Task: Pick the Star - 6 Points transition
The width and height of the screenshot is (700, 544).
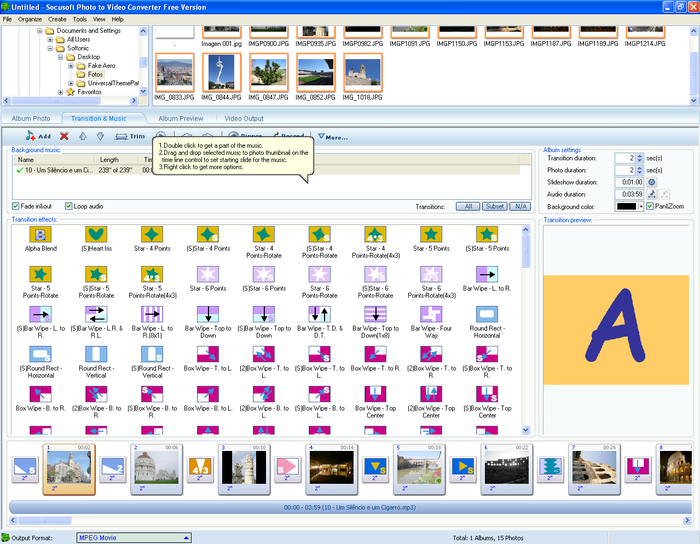Action: pos(208,279)
